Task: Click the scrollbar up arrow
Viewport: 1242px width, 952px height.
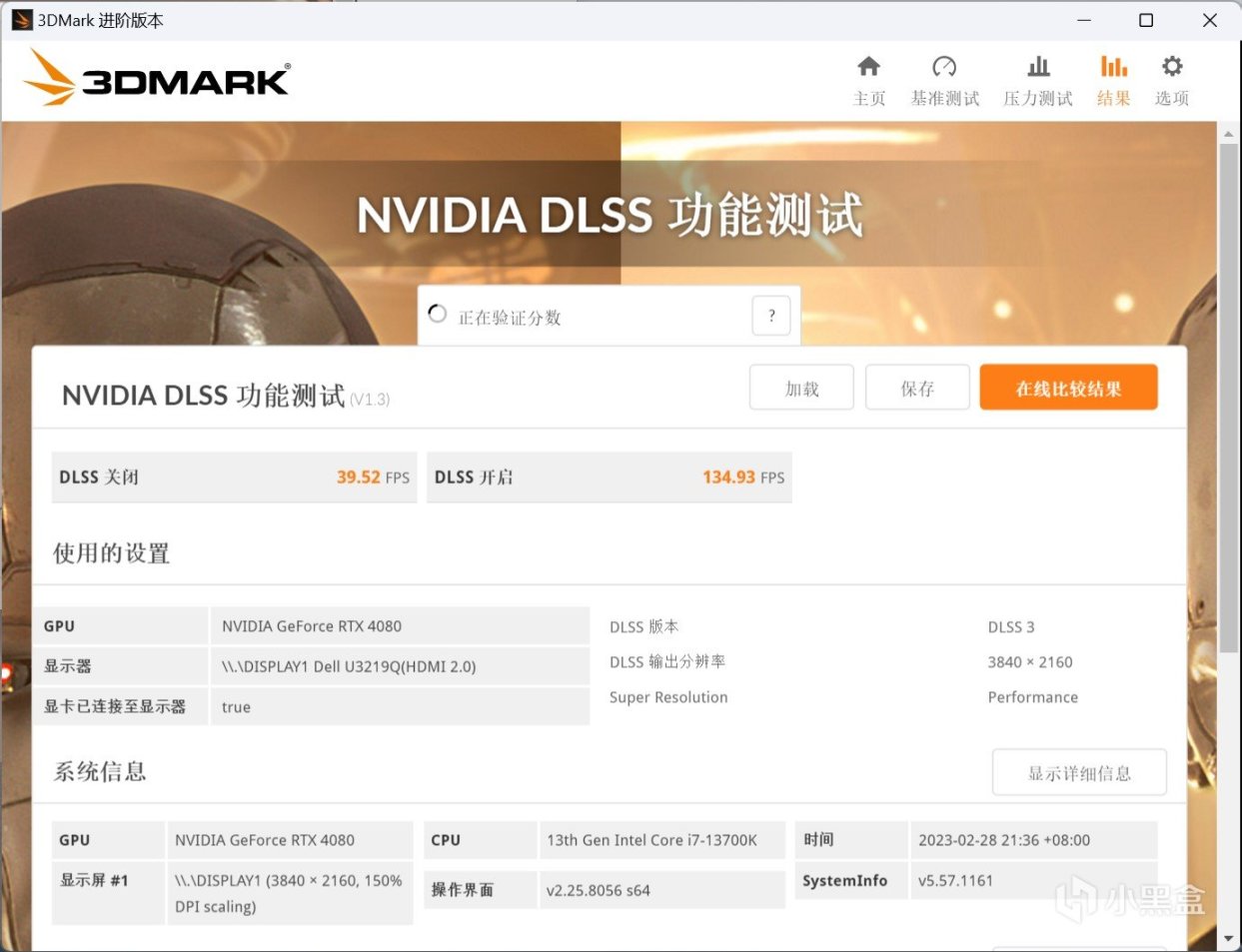Action: pyautogui.click(x=1229, y=133)
